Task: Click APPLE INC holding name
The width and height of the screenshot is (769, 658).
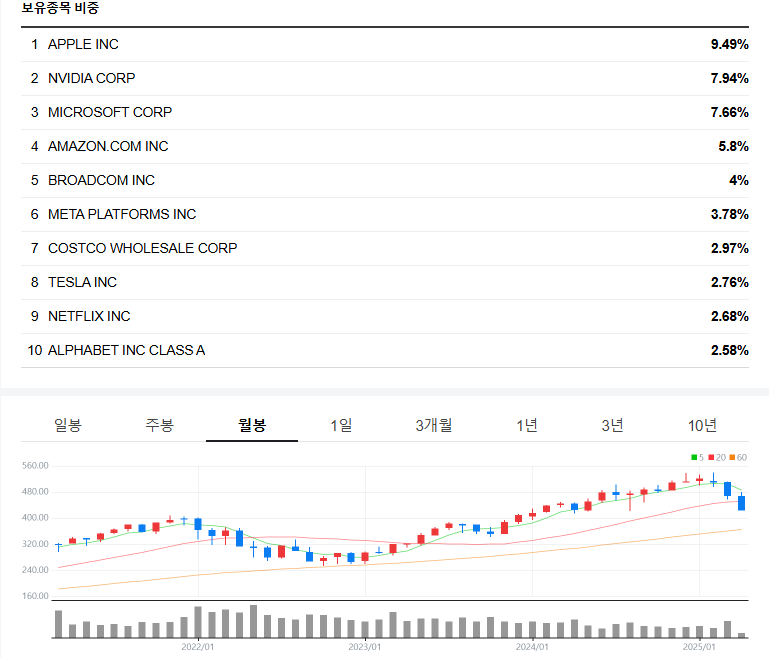Action: (83, 44)
